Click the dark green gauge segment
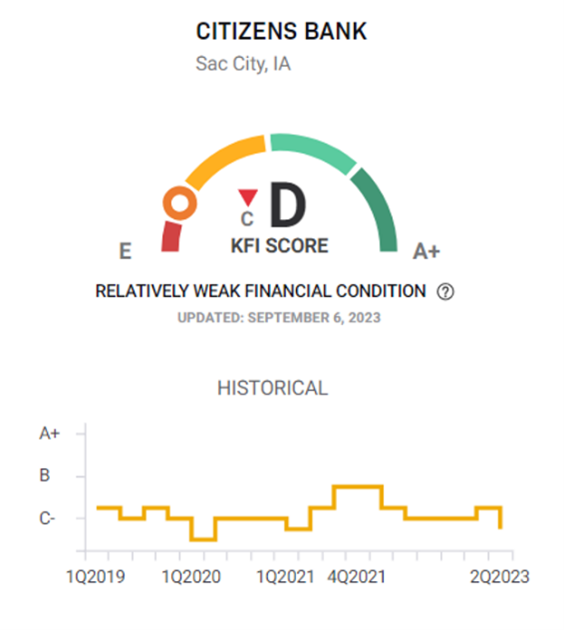This screenshot has width=564, height=630. coord(376,209)
